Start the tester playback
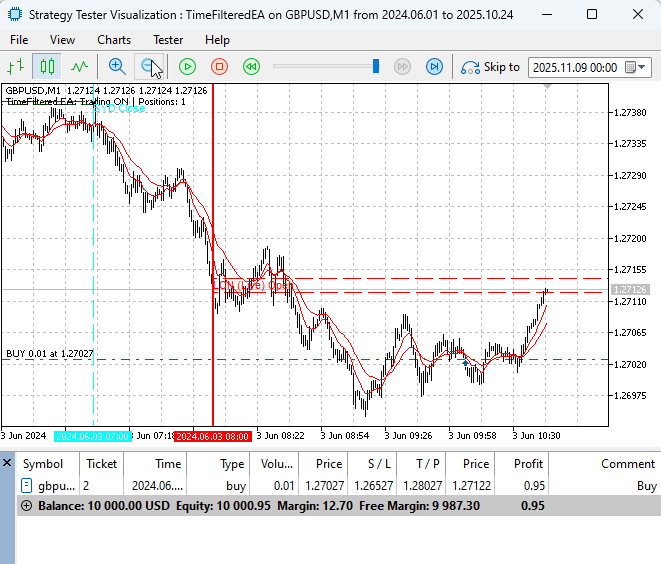This screenshot has height=564, width=661. (x=187, y=67)
